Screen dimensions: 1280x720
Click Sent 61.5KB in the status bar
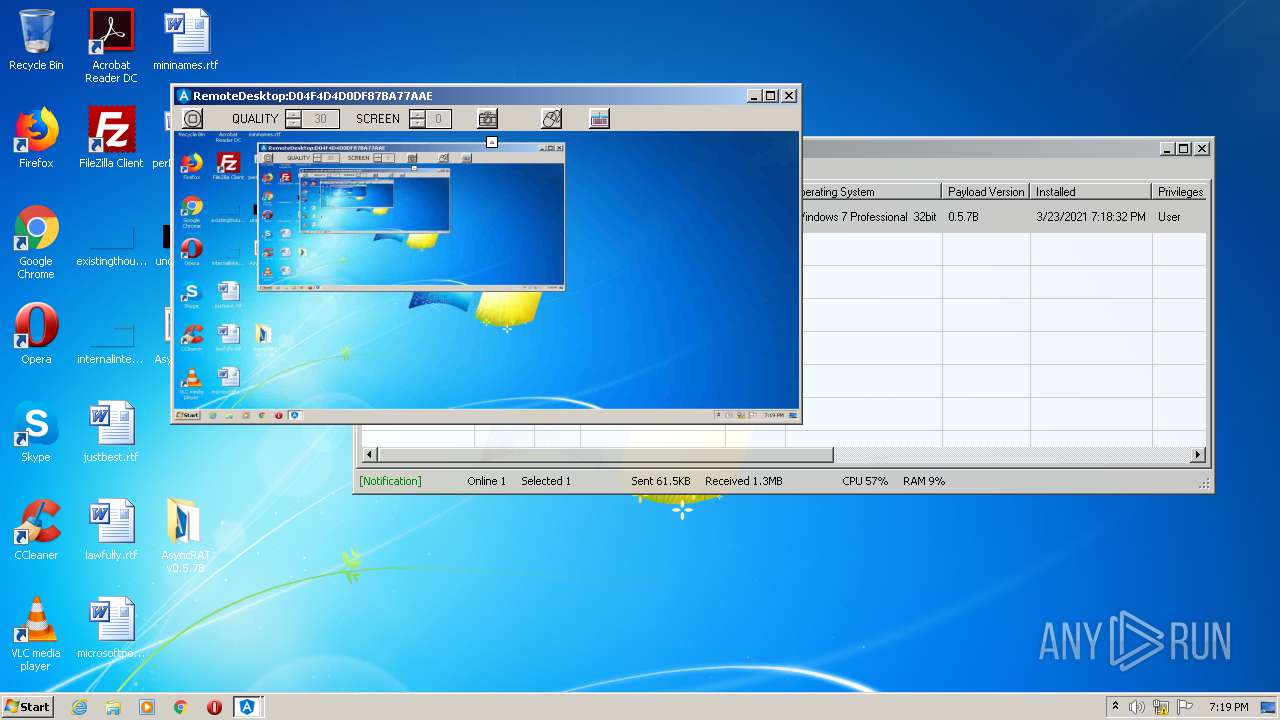point(660,481)
